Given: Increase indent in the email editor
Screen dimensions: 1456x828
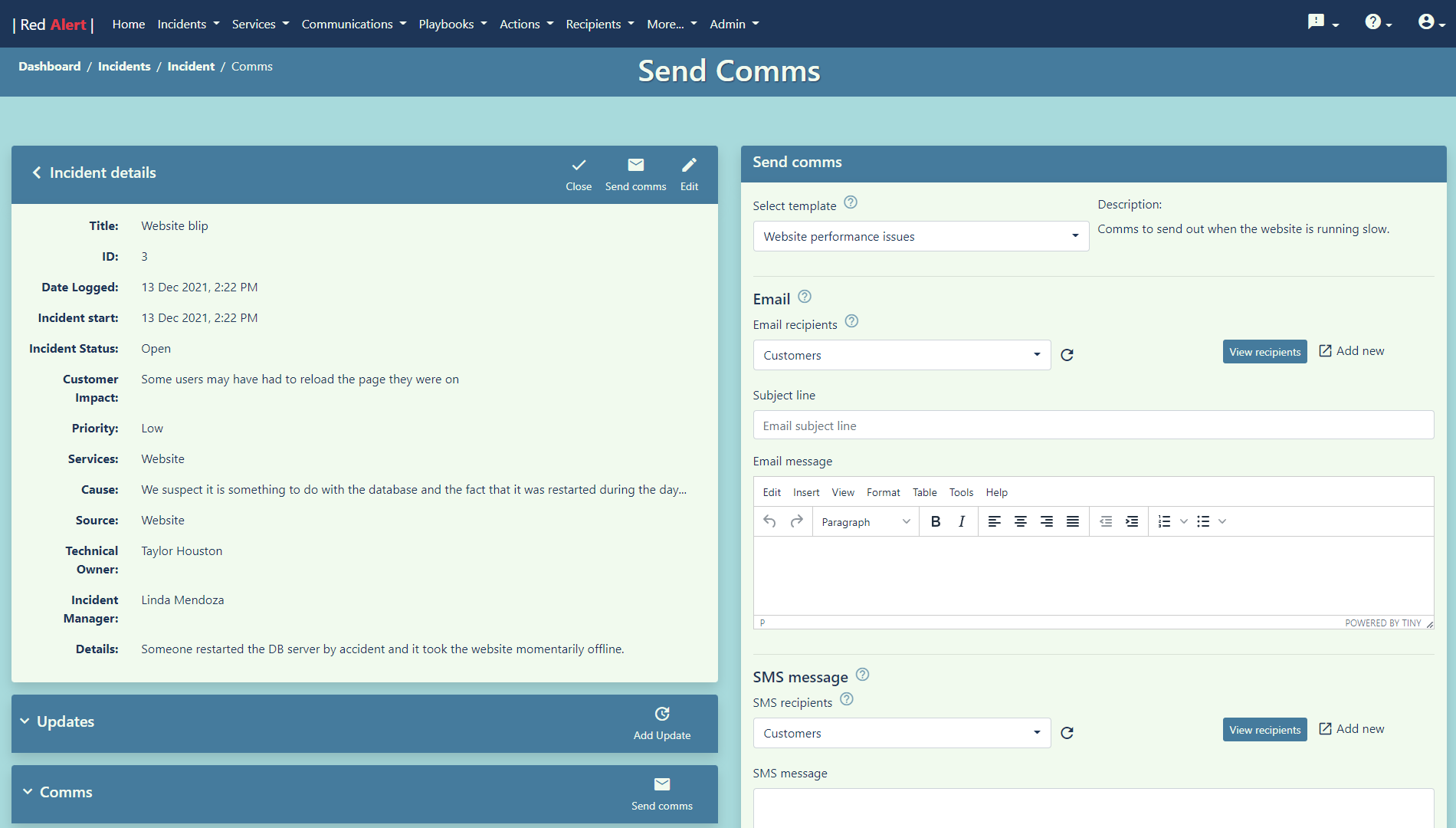Looking at the screenshot, I should (1132, 521).
